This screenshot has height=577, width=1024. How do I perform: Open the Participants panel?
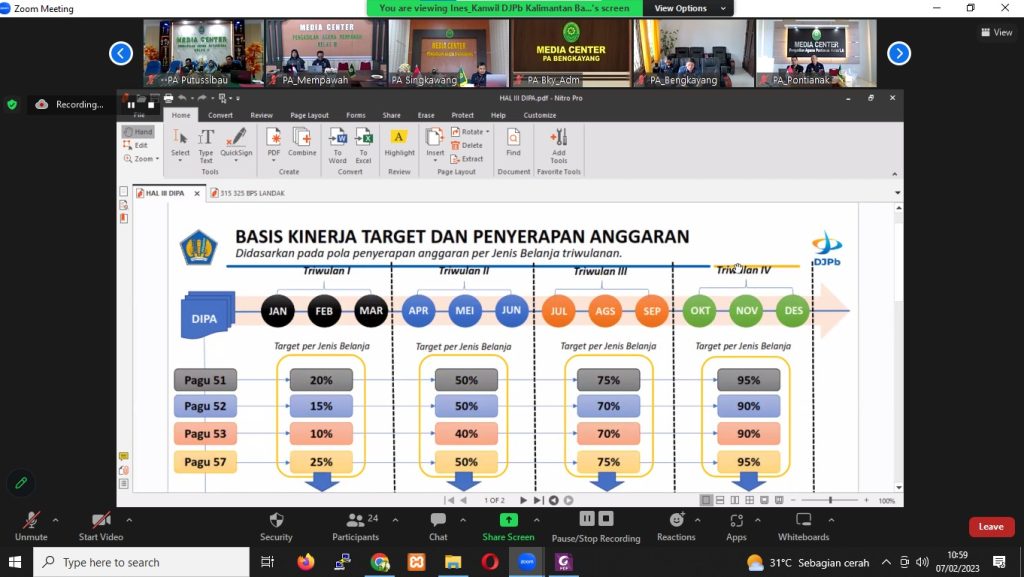pyautogui.click(x=355, y=521)
